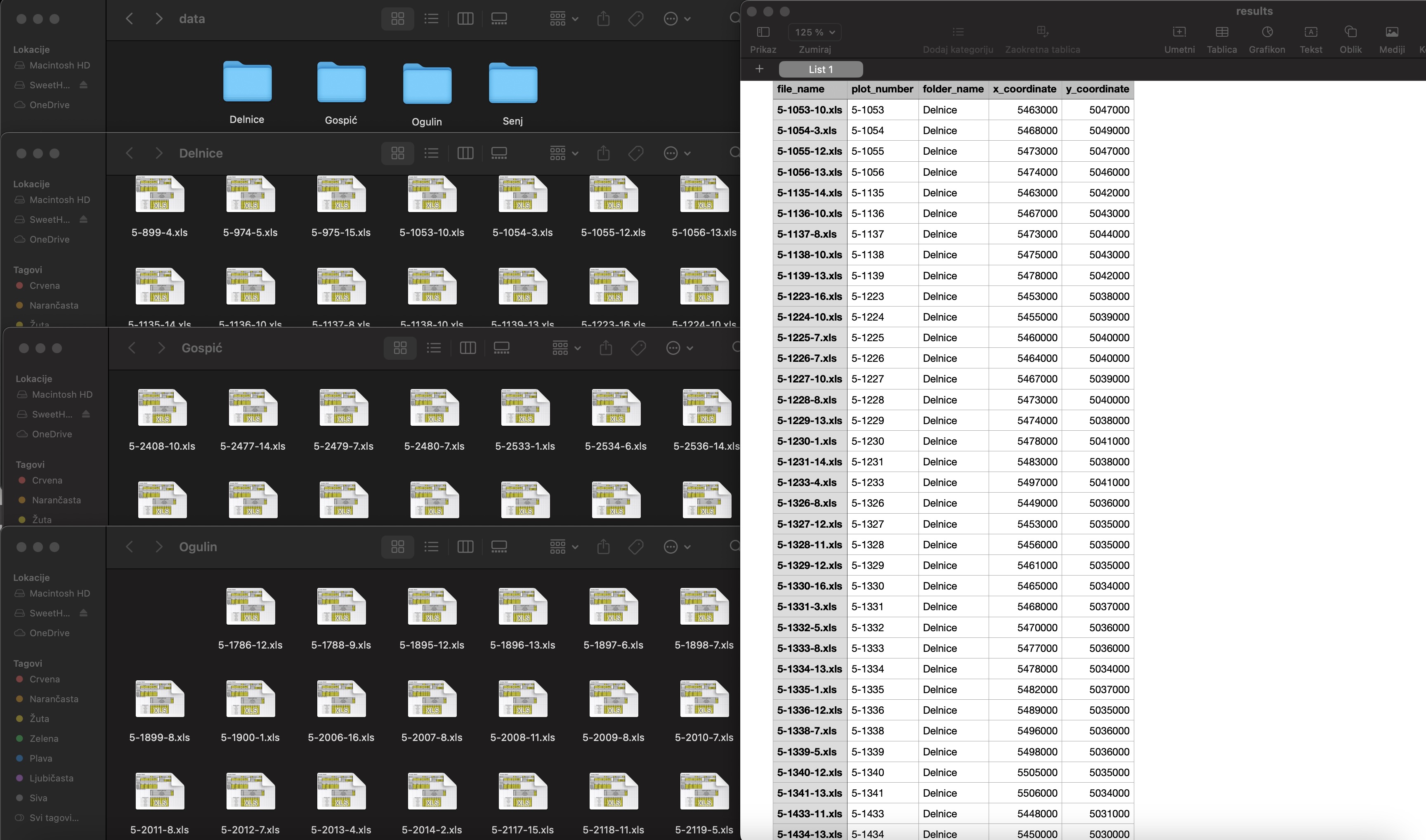Click tag icon in data window toolbar
1426x840 pixels.
click(636, 19)
